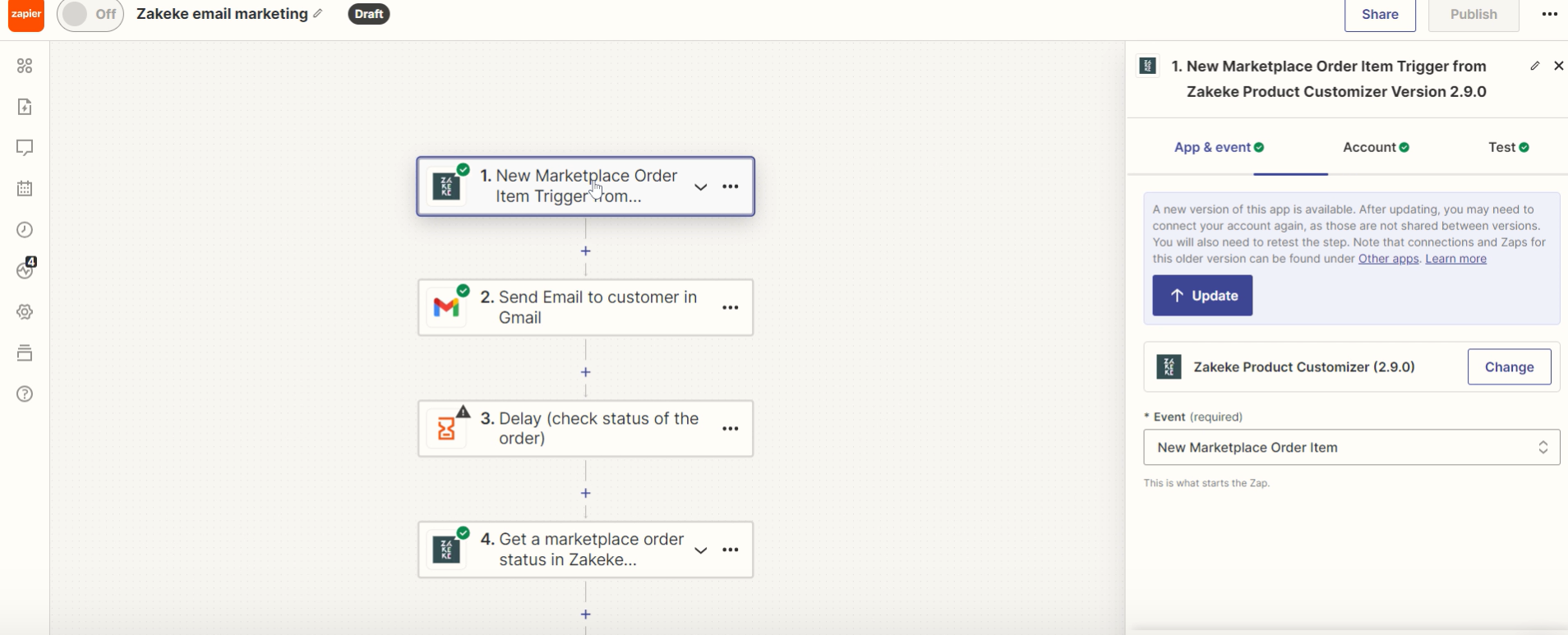Close the step details panel
1568x635 pixels.
[1558, 66]
